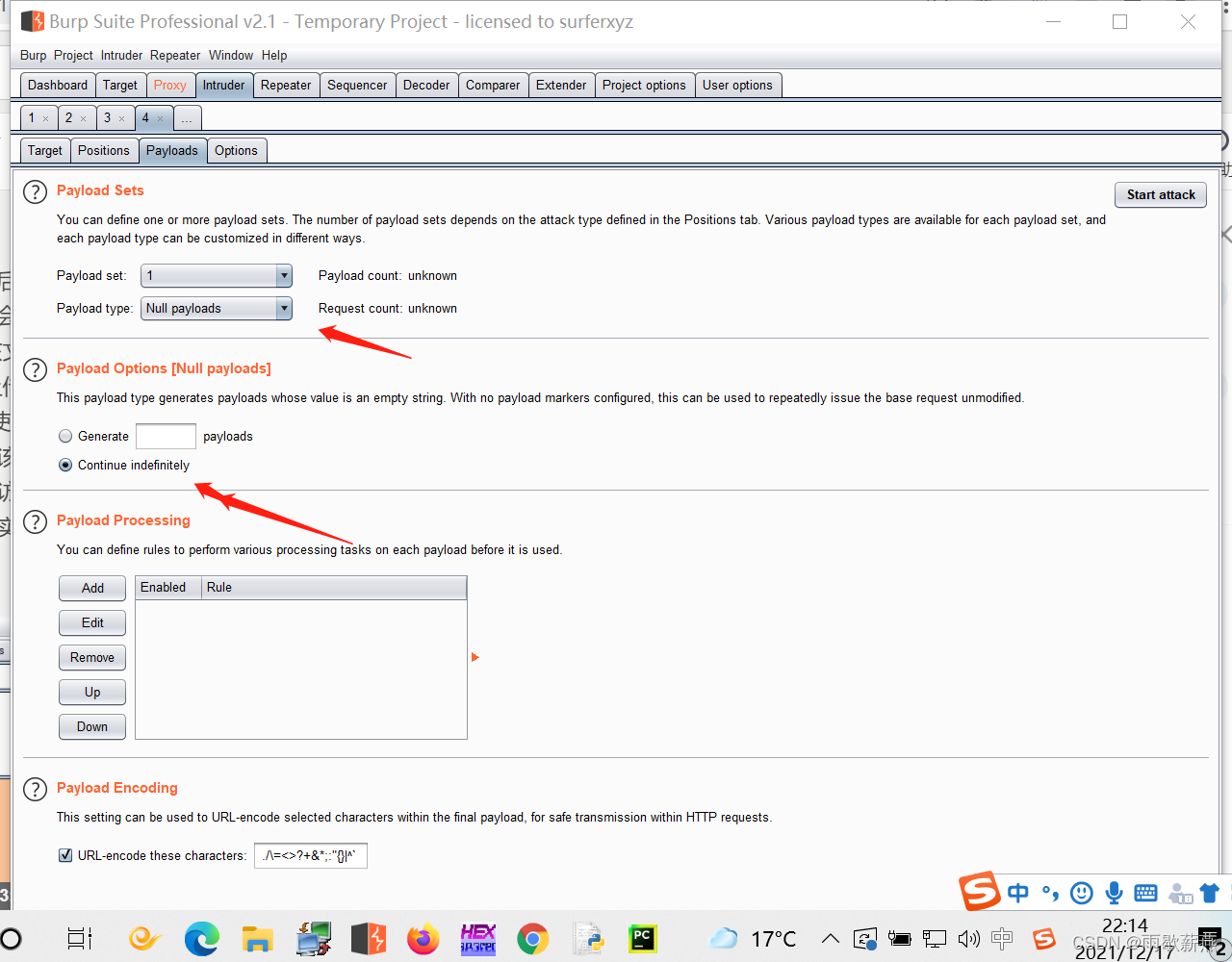This screenshot has height=962, width=1232.
Task: Open Payload Encoding help question mark icon
Action: coord(35,789)
